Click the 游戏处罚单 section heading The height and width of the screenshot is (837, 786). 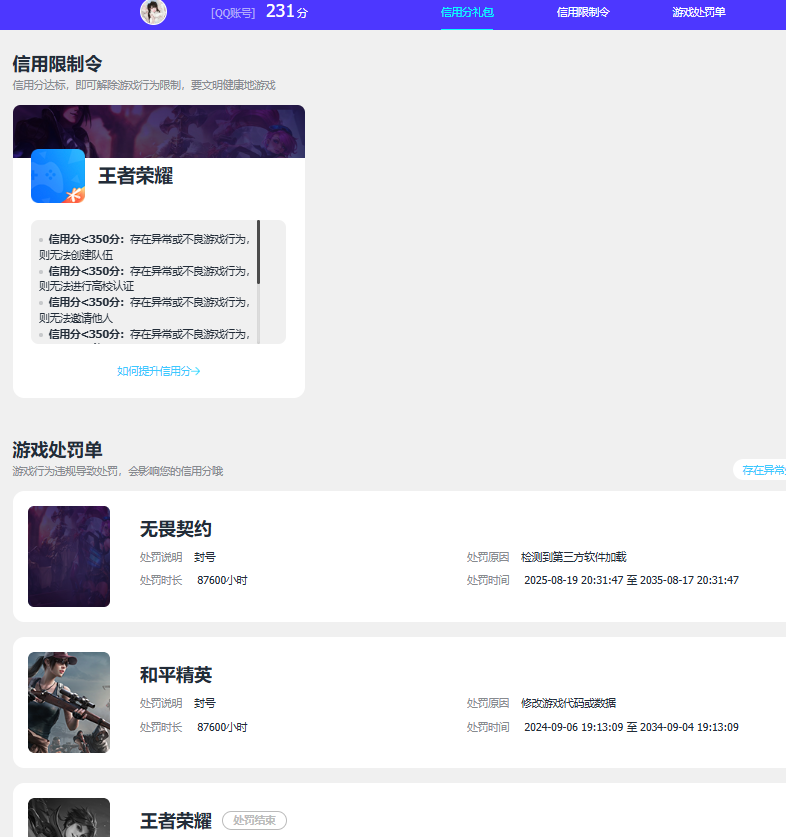(x=57, y=450)
